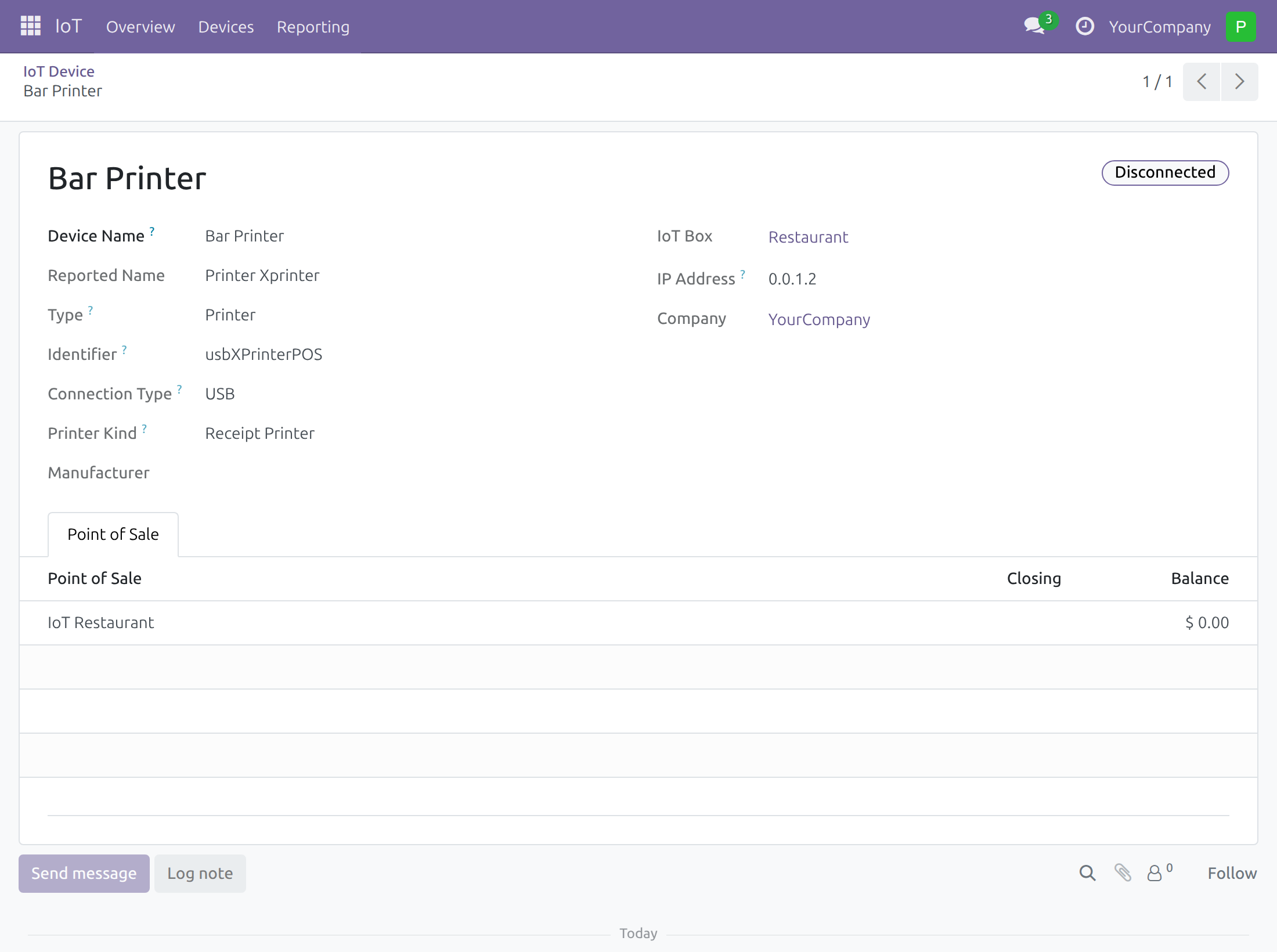Switch company via YourCompany in navbar

[1159, 27]
